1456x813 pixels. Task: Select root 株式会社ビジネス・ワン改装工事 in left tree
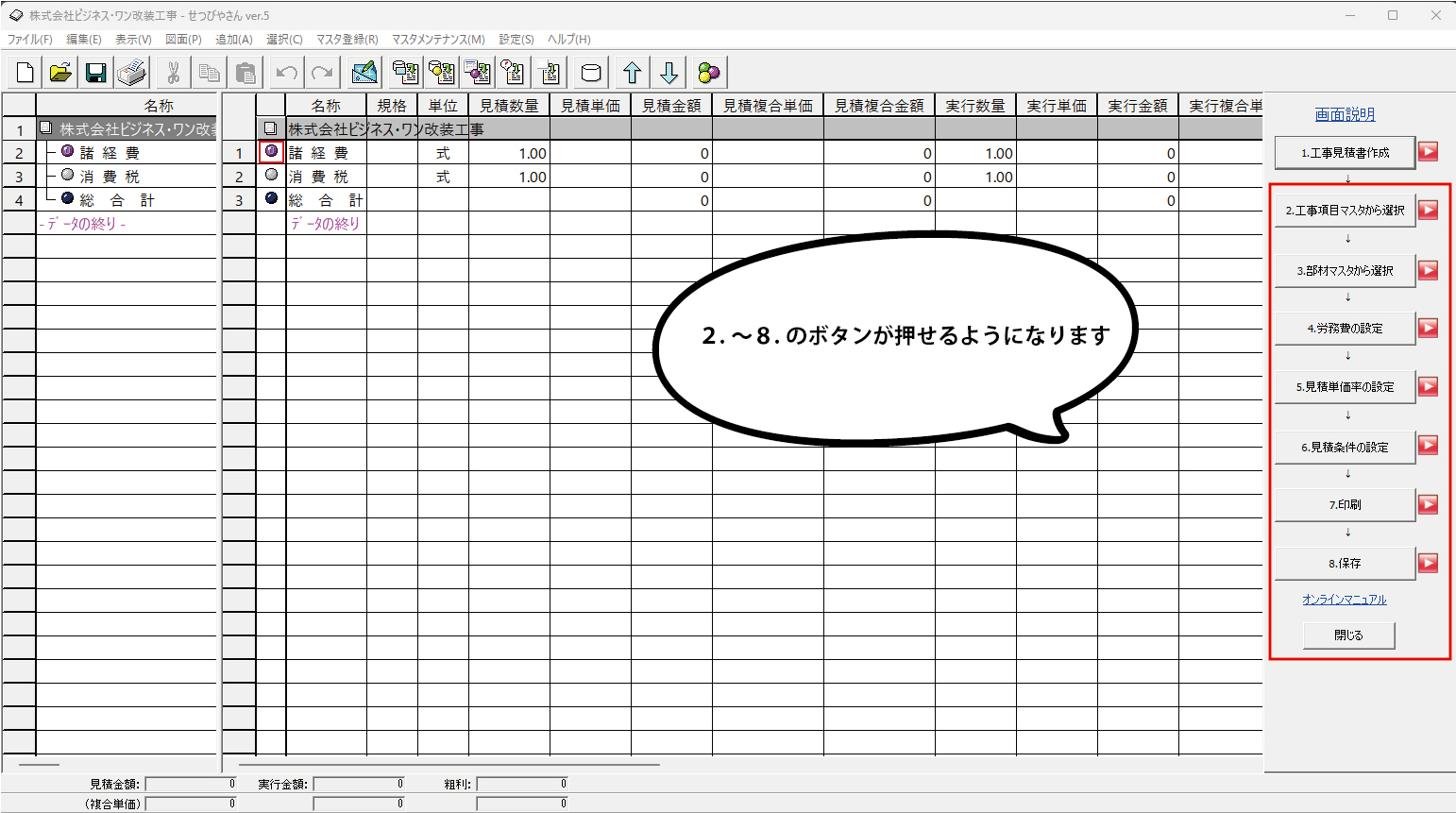point(138,129)
